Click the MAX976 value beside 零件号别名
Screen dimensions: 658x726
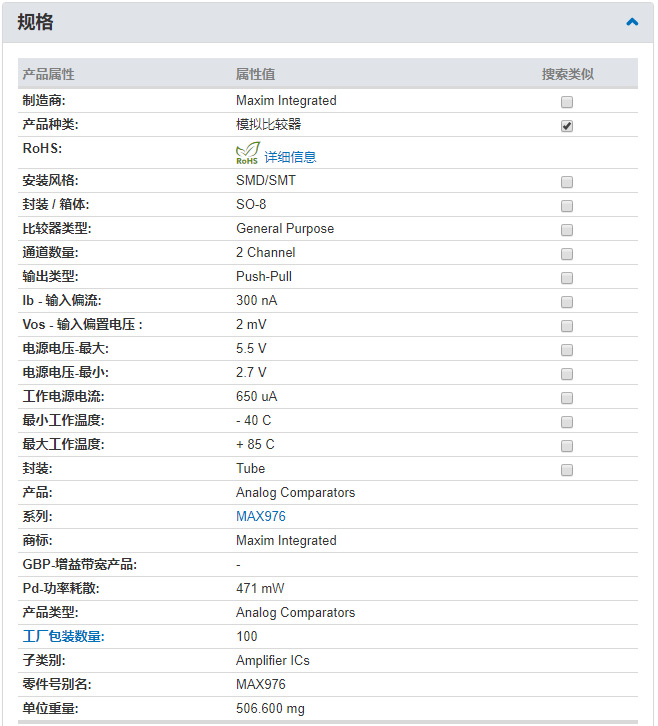(261, 684)
